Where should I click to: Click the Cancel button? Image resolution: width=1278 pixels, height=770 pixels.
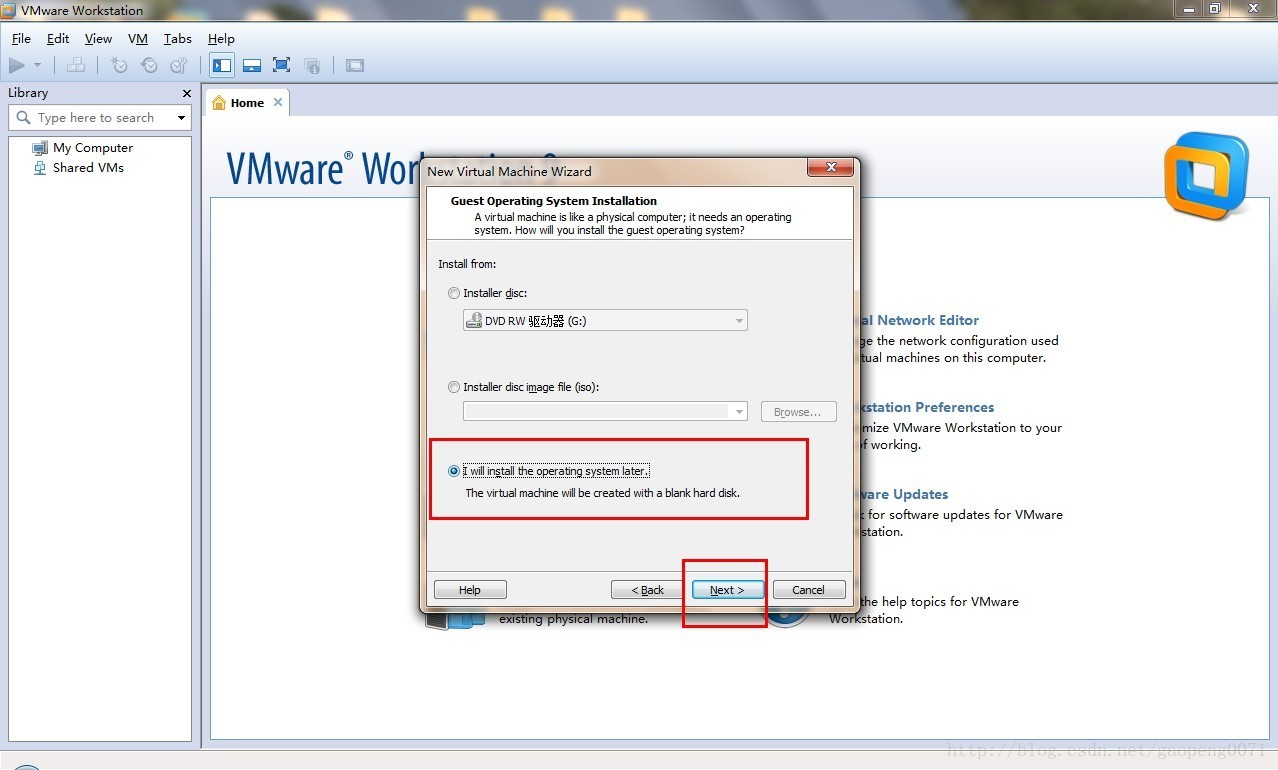pos(809,590)
